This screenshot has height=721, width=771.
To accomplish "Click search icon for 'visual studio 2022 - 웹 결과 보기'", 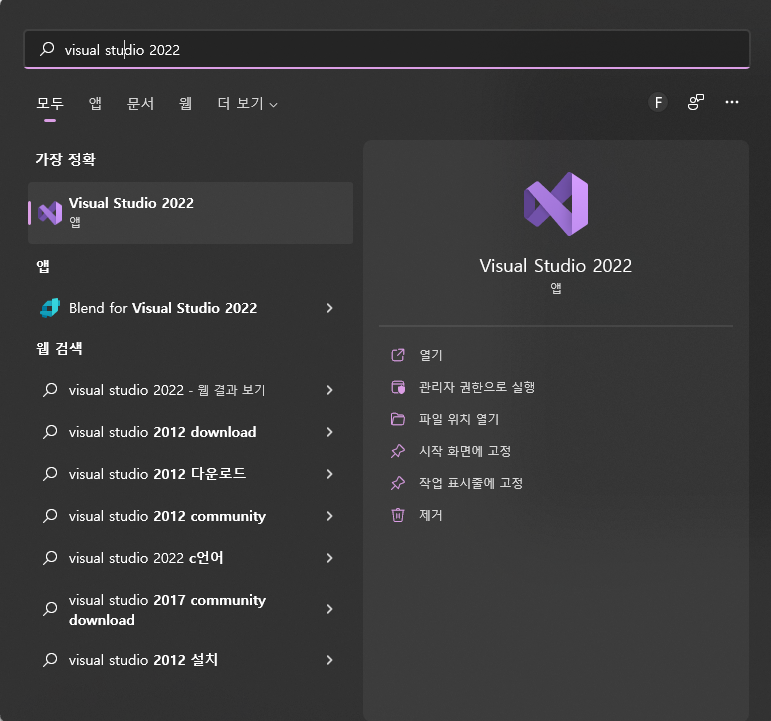I will pyautogui.click(x=50, y=390).
